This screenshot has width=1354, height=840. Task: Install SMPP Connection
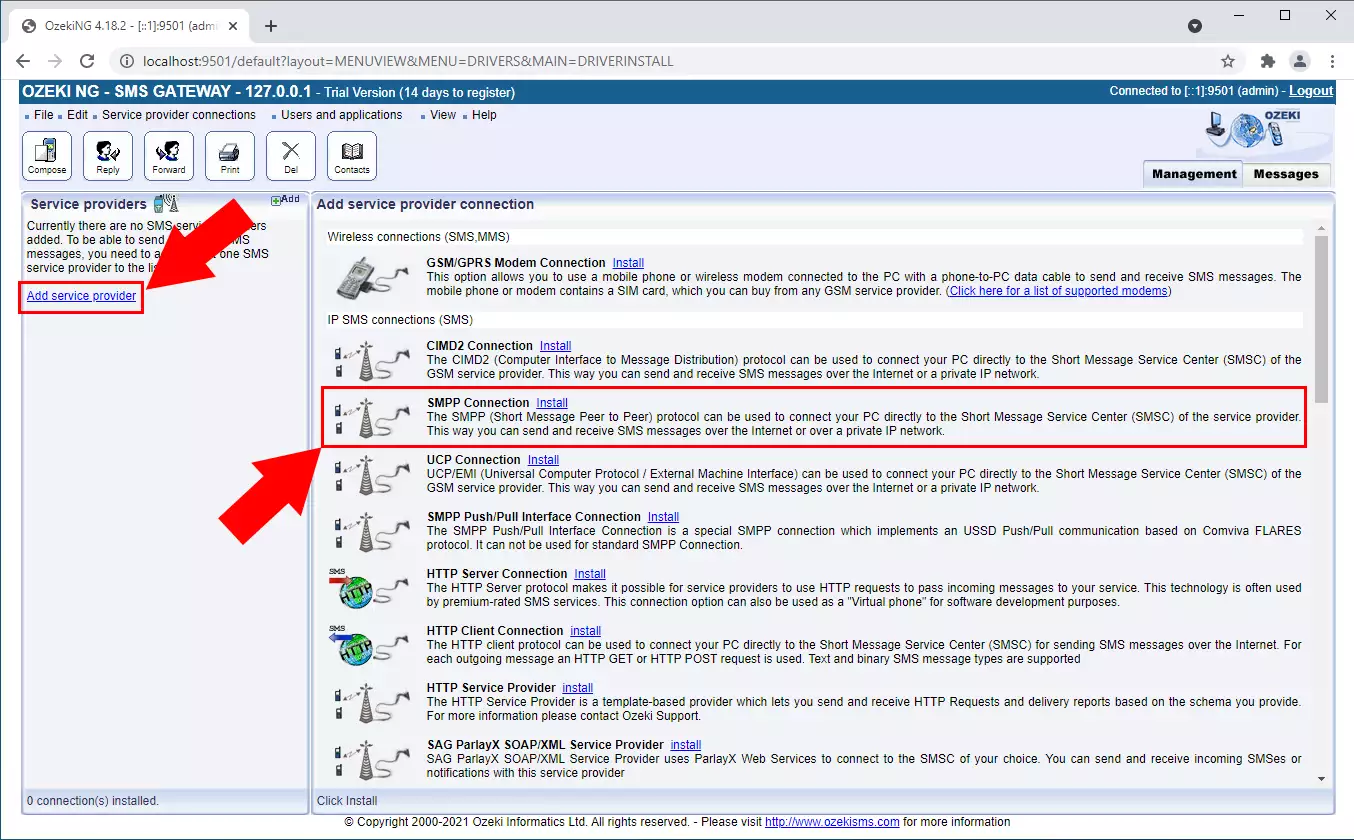552,403
